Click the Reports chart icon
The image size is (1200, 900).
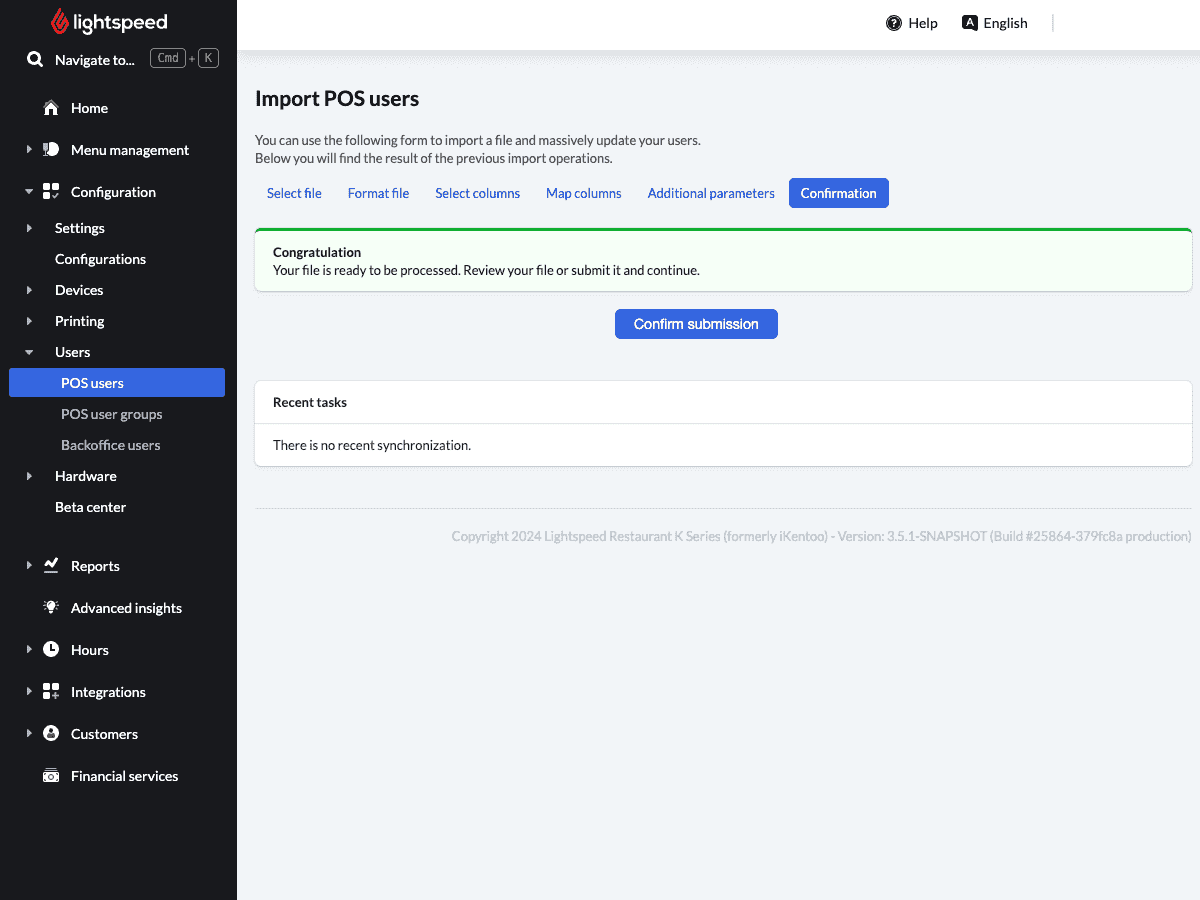pyautogui.click(x=51, y=566)
